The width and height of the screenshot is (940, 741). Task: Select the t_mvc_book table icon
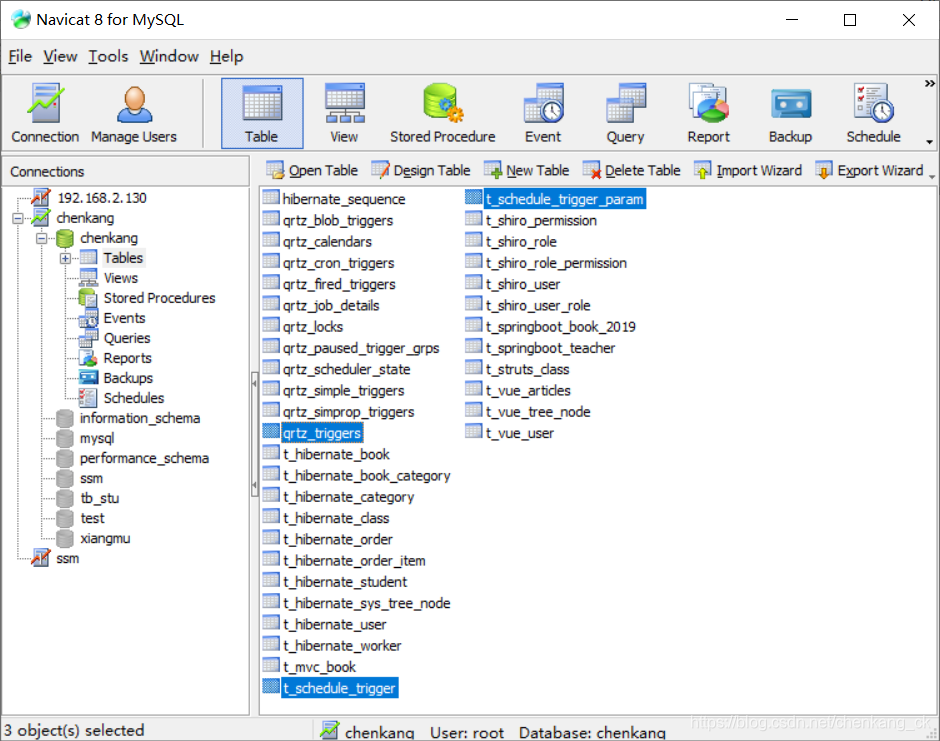click(x=271, y=666)
